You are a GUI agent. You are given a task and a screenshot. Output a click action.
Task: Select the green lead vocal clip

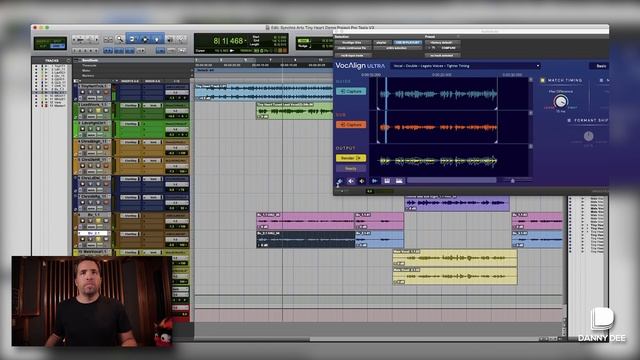tap(295, 111)
